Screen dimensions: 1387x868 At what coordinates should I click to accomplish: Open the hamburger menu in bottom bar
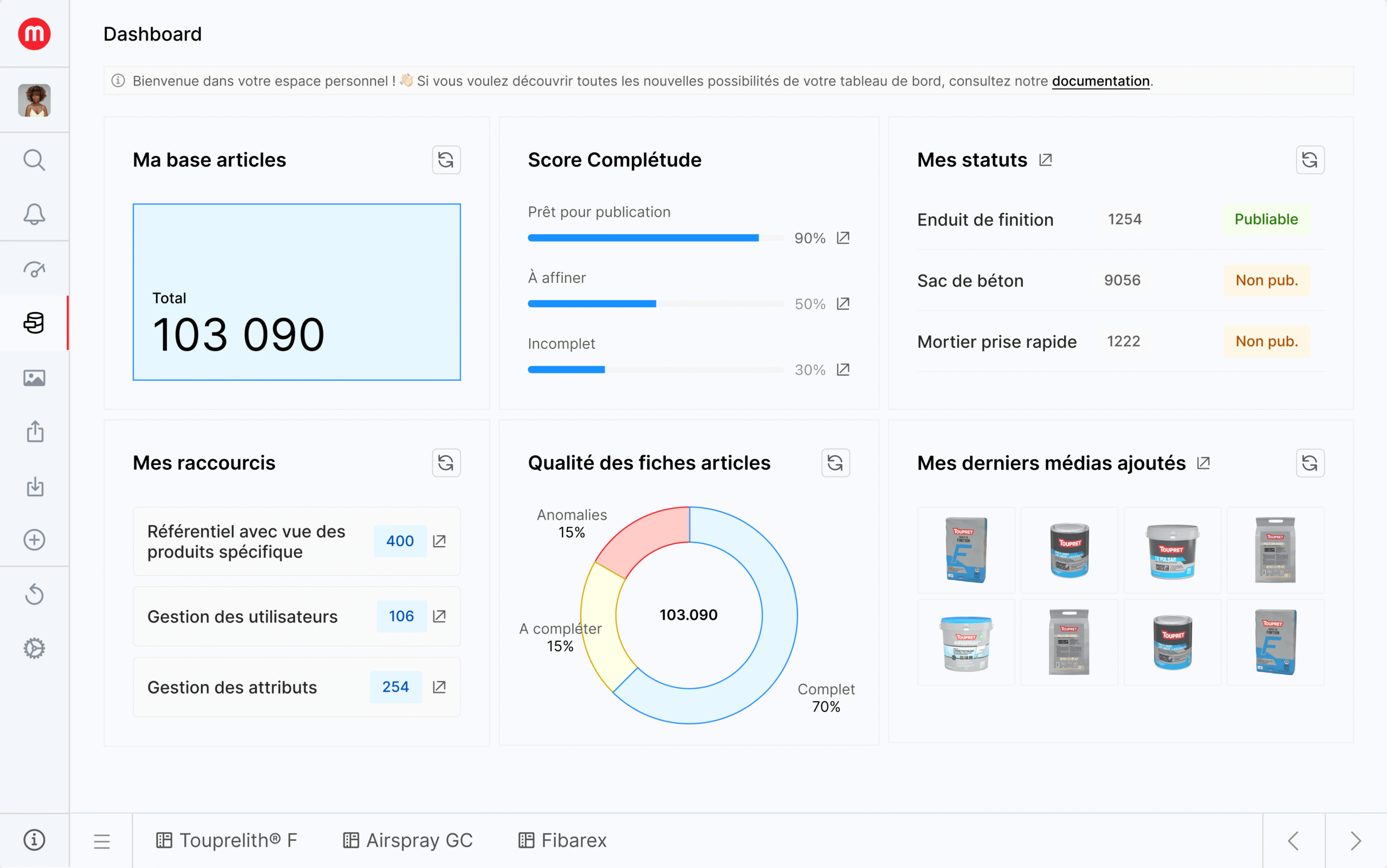tap(102, 841)
